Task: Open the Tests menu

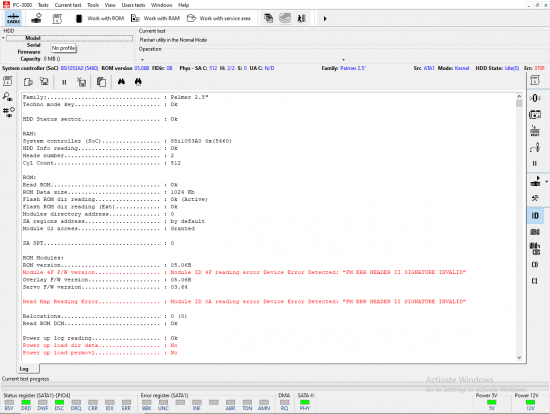Action: coord(43,5)
